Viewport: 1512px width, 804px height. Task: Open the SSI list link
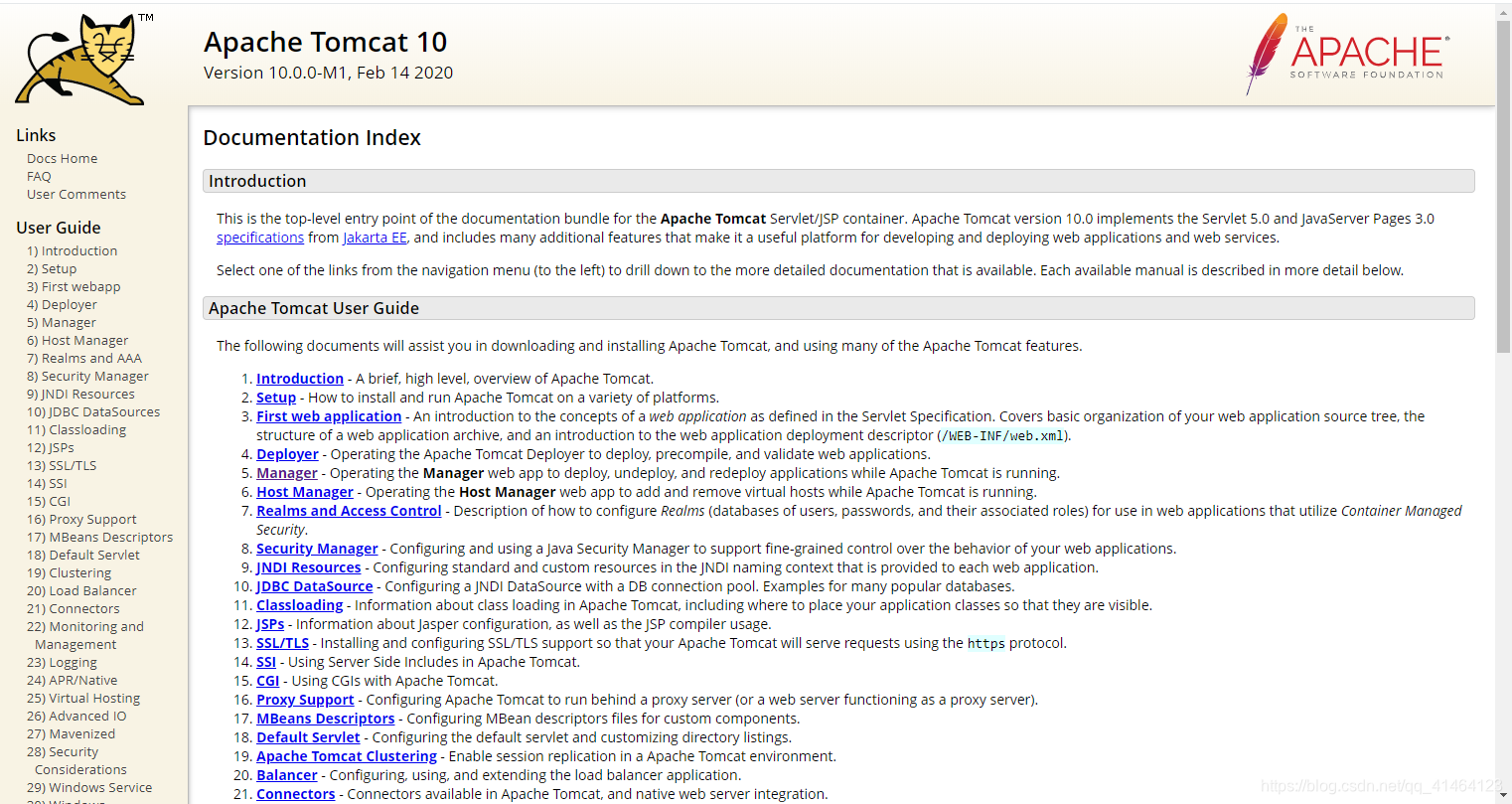(x=266, y=662)
